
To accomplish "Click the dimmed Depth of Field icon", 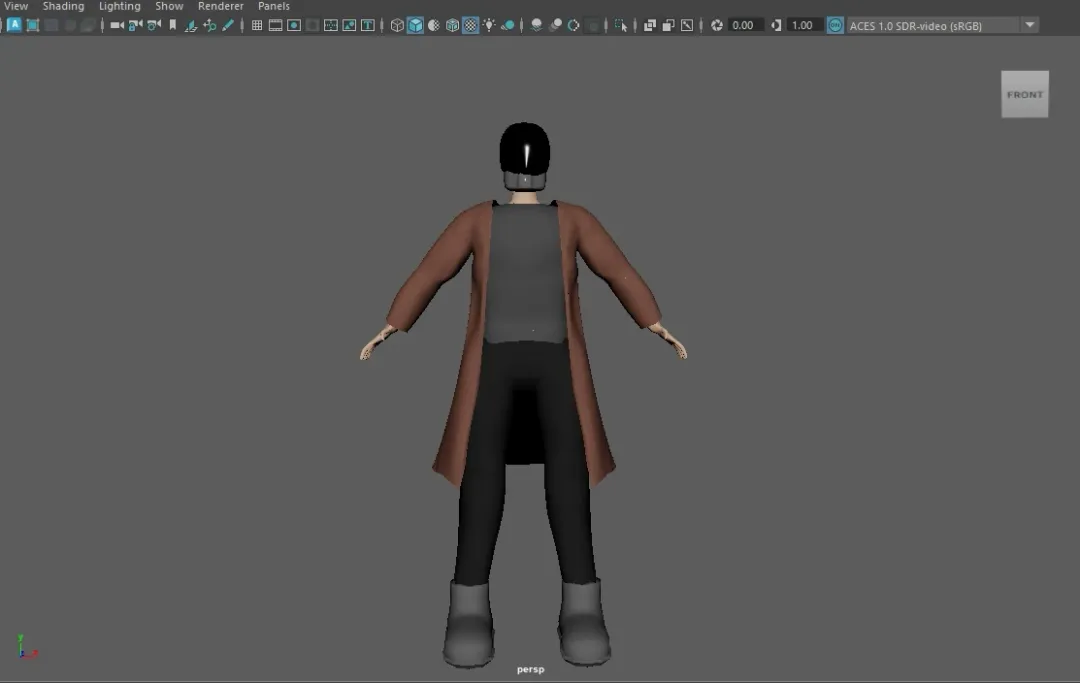I will (x=592, y=25).
